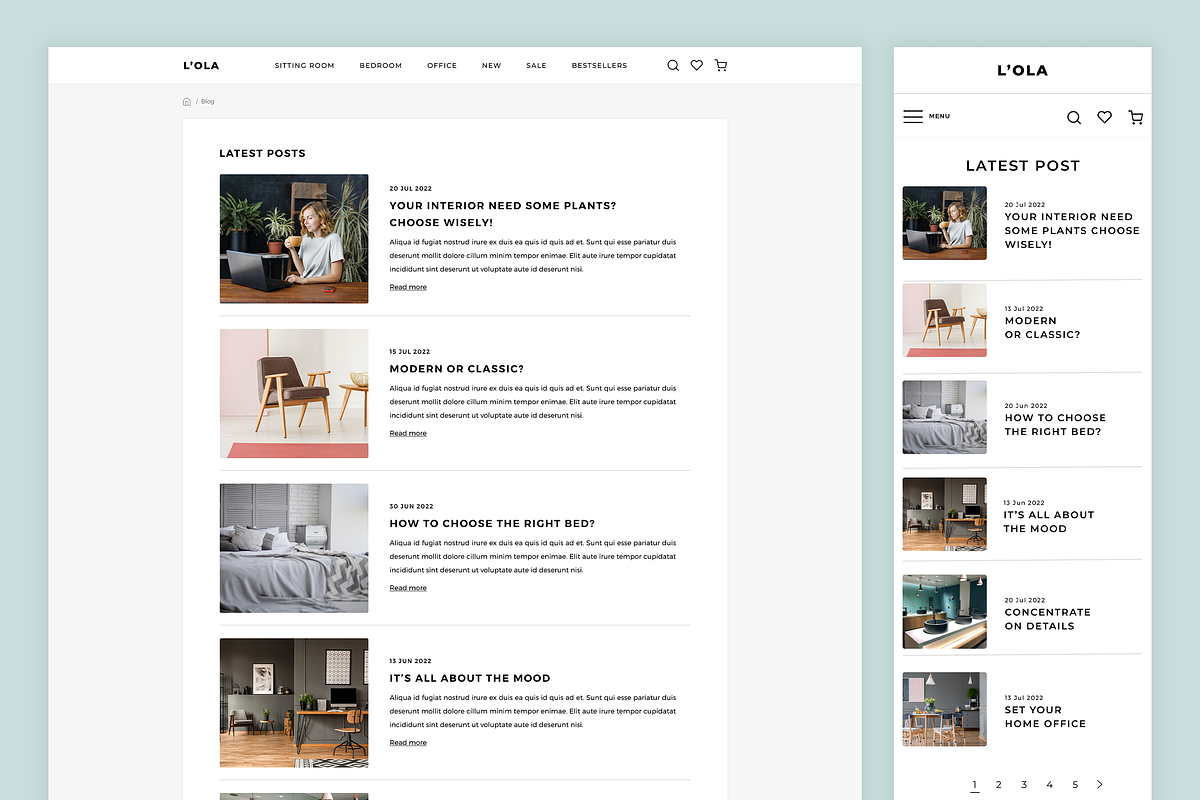Open the Sitting Room menu item

point(305,66)
